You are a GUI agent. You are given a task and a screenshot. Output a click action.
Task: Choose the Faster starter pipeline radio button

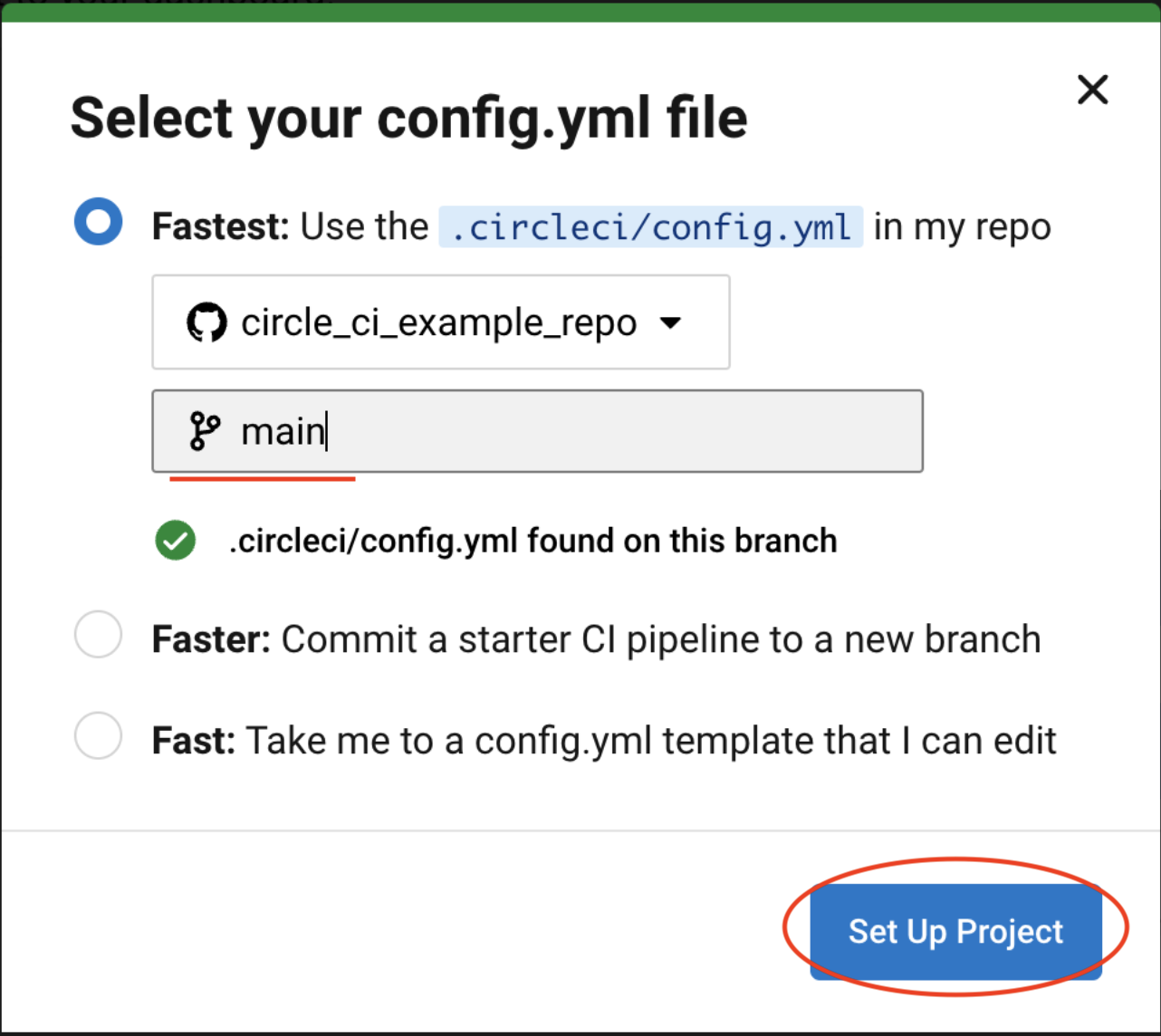click(98, 634)
